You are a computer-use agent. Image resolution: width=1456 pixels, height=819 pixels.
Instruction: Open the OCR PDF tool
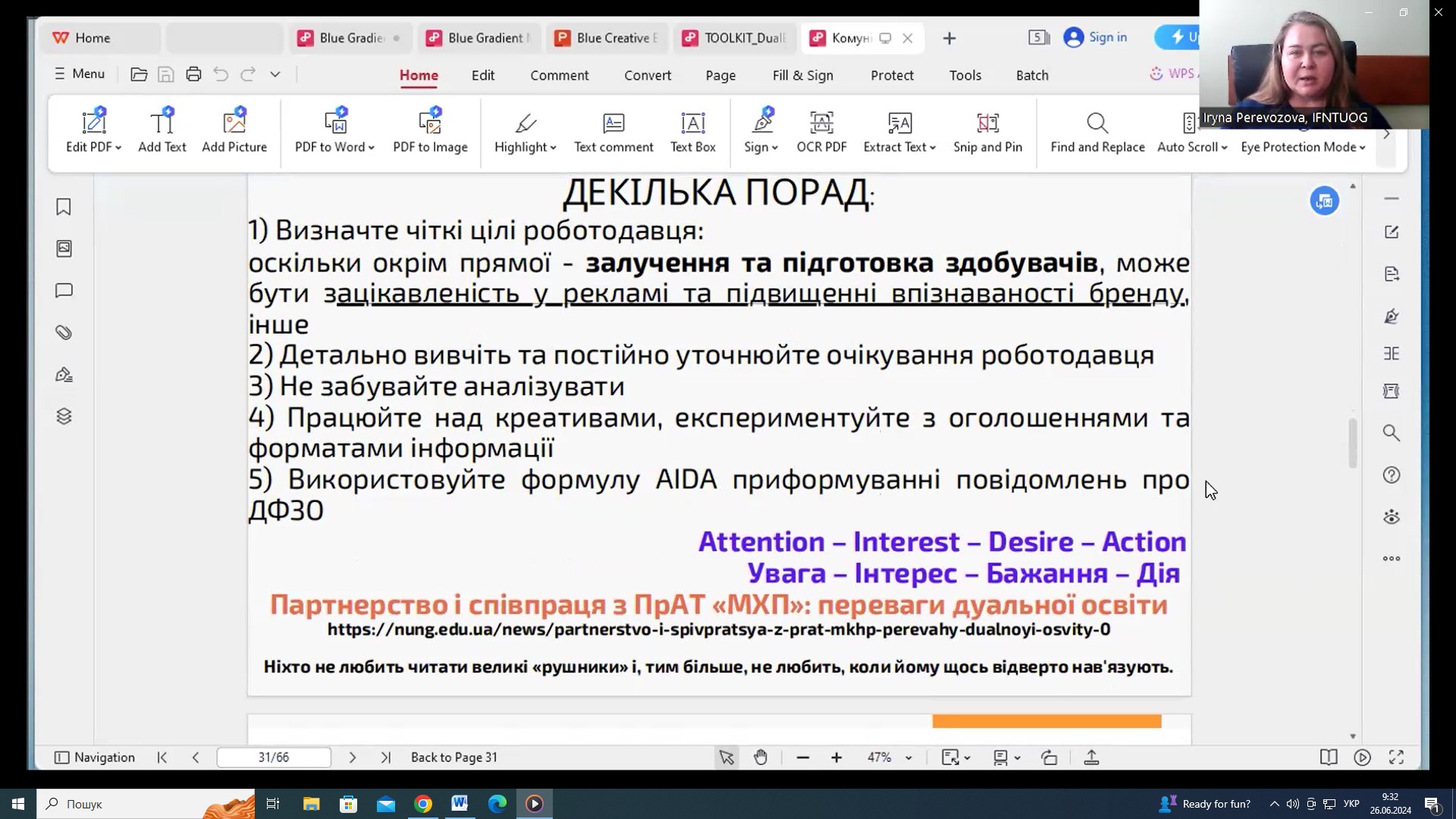[821, 132]
